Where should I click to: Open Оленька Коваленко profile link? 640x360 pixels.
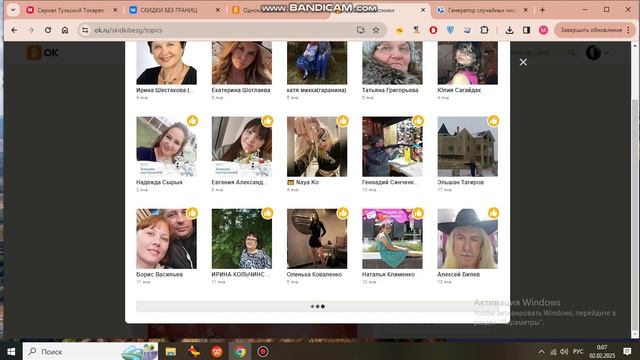pyautogui.click(x=314, y=274)
